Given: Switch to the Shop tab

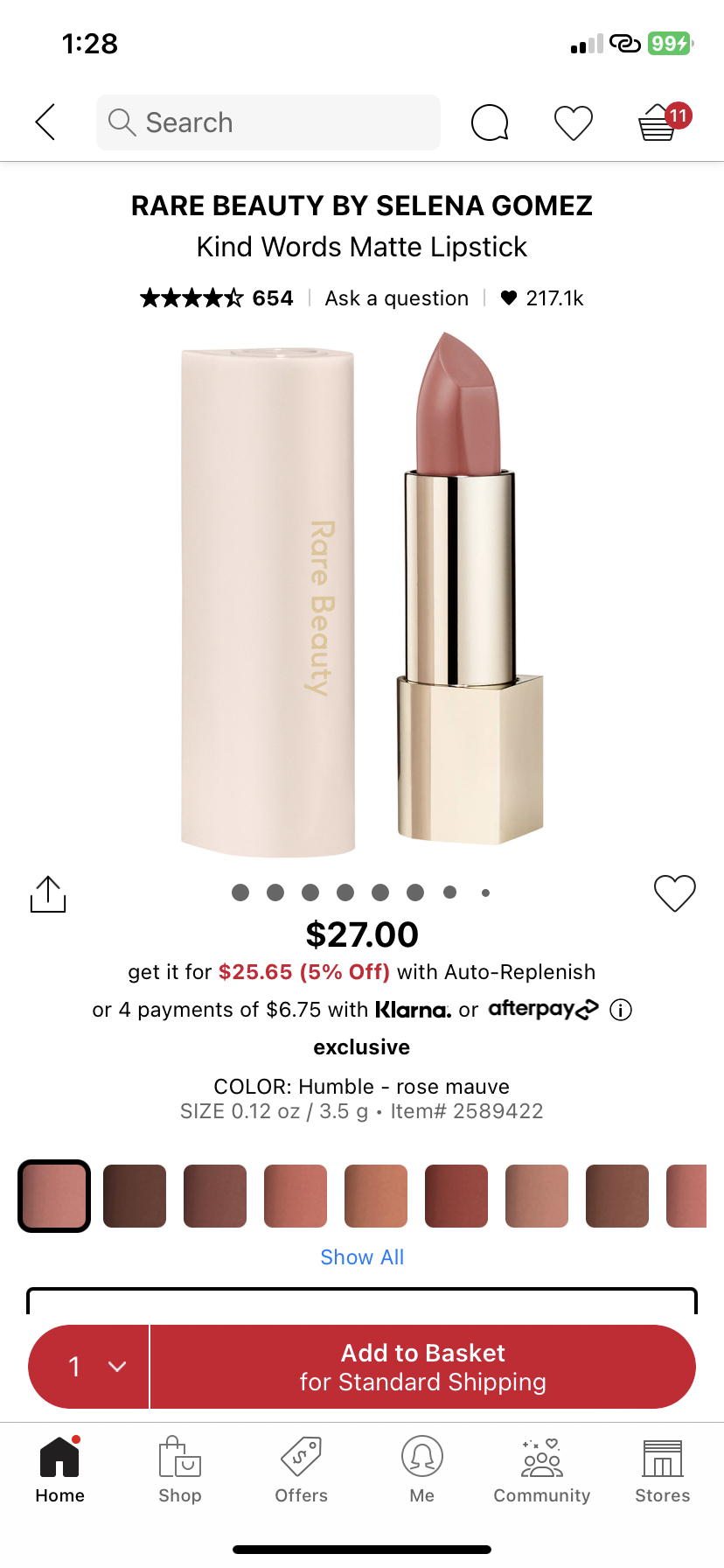Looking at the screenshot, I should pyautogui.click(x=180, y=1469).
